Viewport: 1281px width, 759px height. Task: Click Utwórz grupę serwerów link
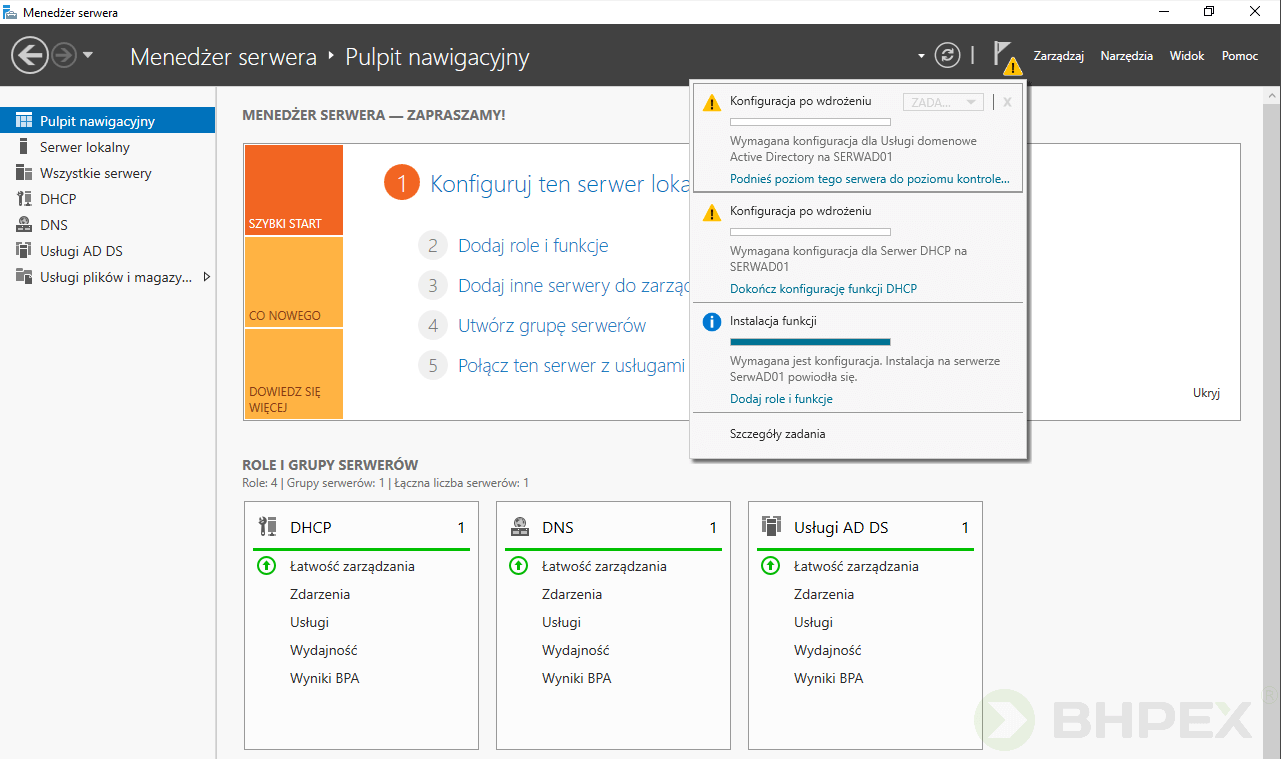click(552, 325)
